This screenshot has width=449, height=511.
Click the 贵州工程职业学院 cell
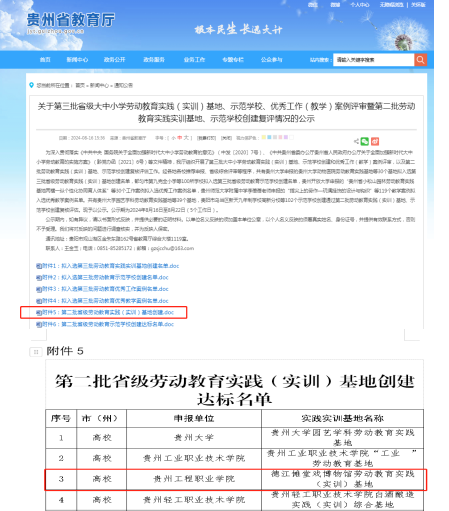(x=194, y=479)
